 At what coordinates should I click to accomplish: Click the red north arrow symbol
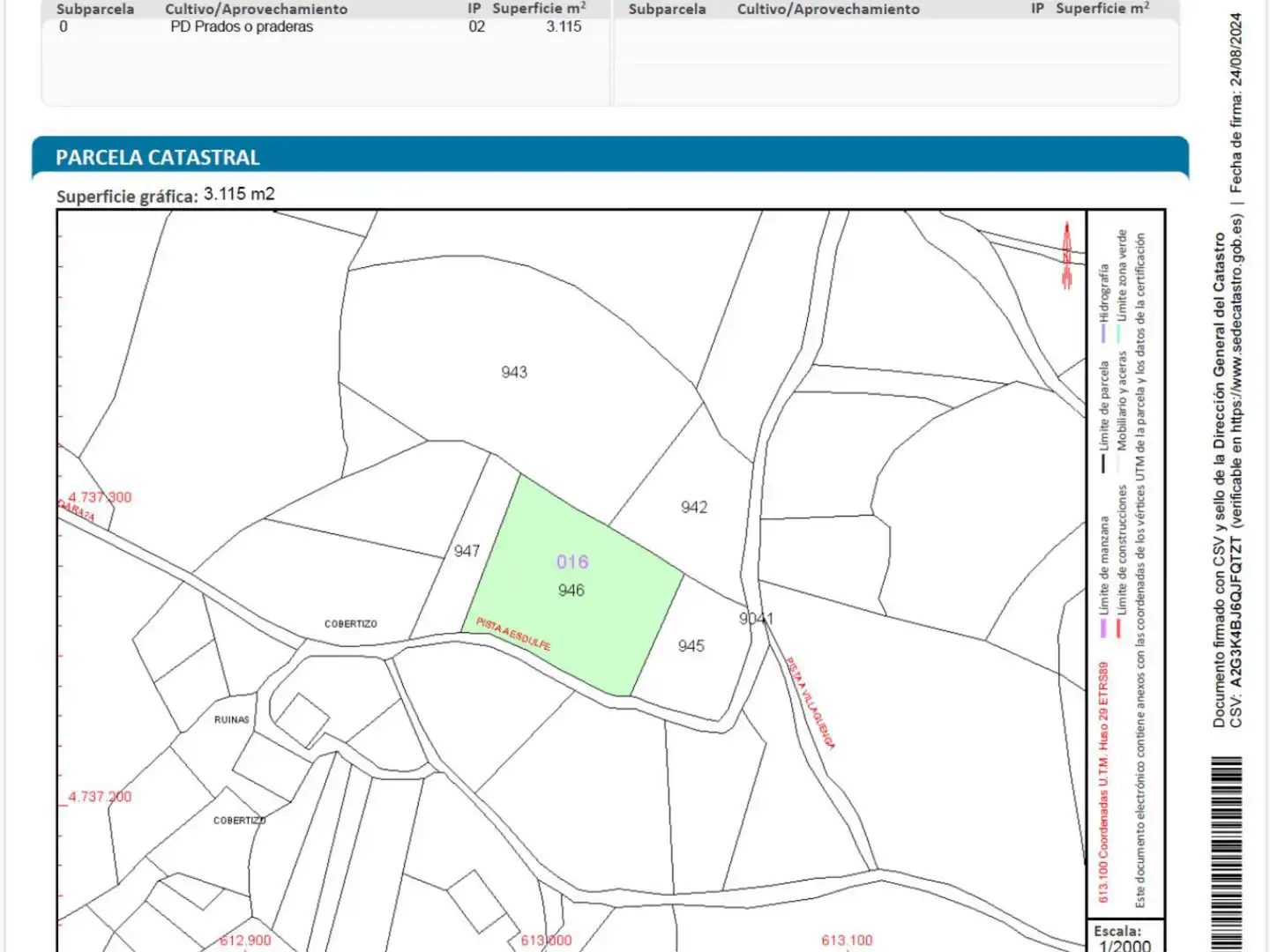(x=1067, y=255)
